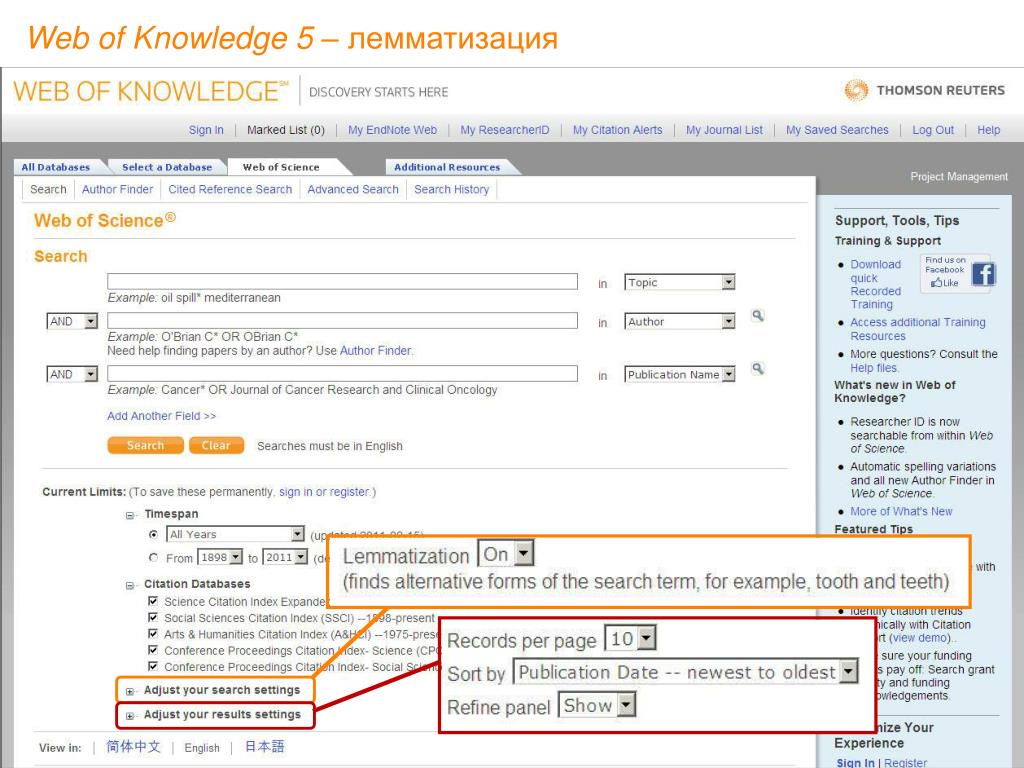Open the AND operator dropdown on the third search row
Screen dimensions: 1024x768
click(x=72, y=374)
